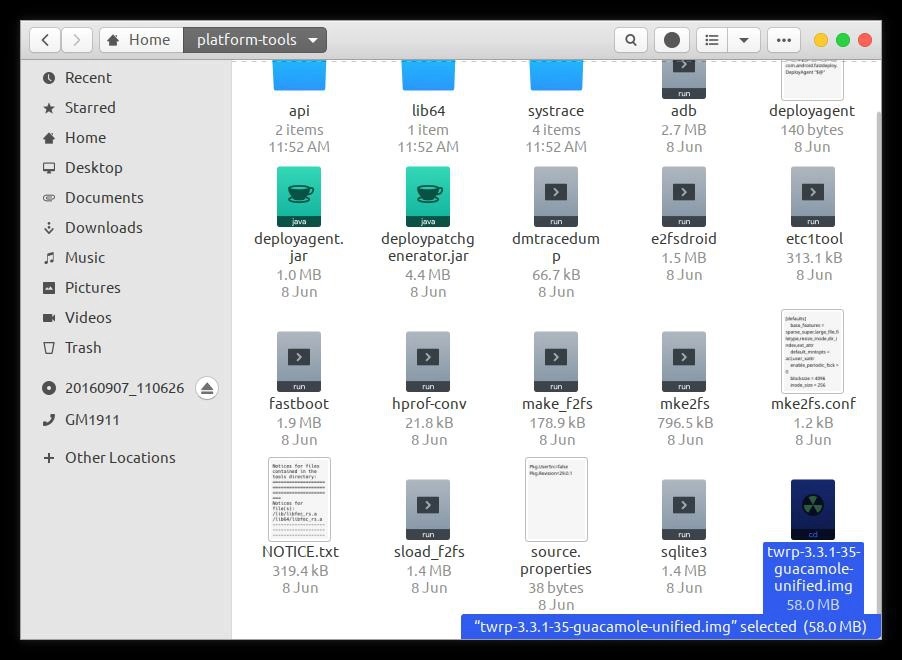
Task: Open Other Locations in the sidebar
Action: [120, 458]
